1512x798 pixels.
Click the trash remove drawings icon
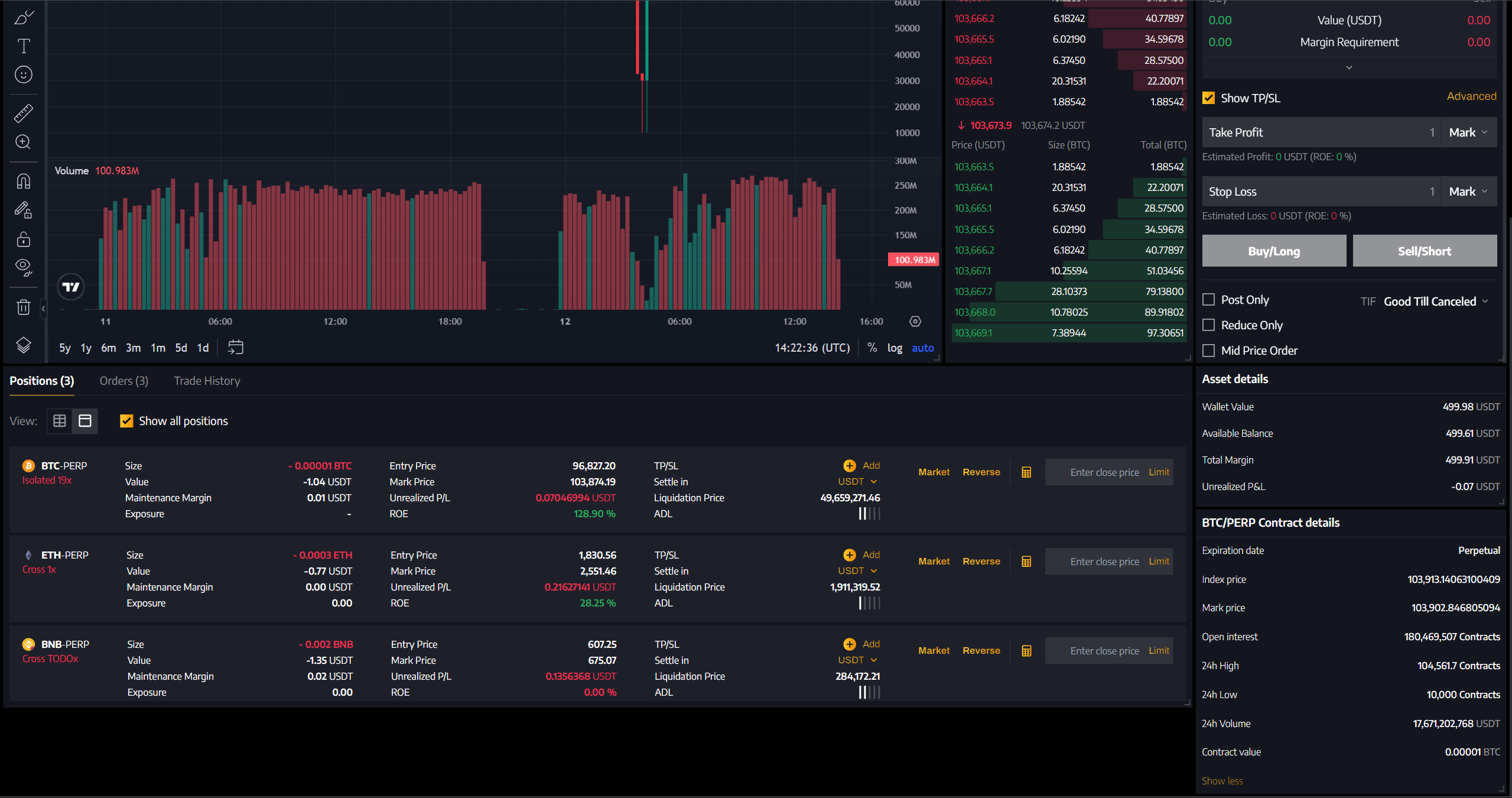click(24, 307)
